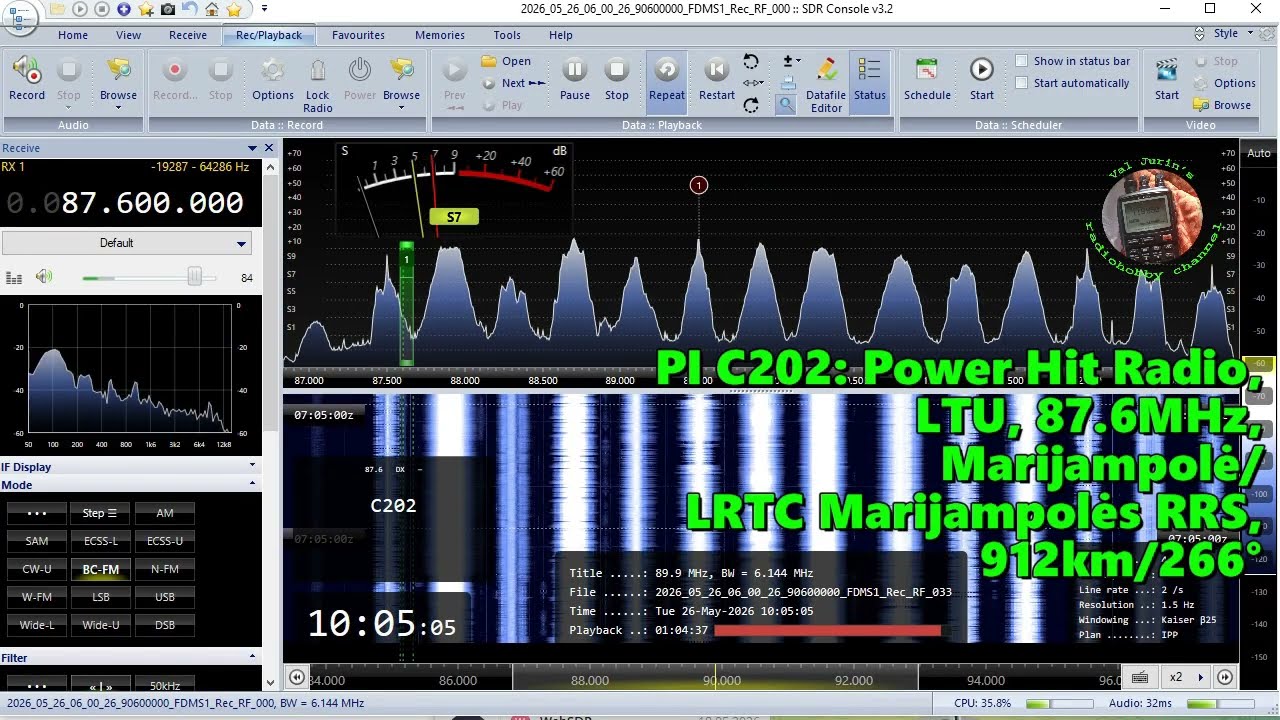Open the Audio Stop dropdown arrow

[x=68, y=107]
